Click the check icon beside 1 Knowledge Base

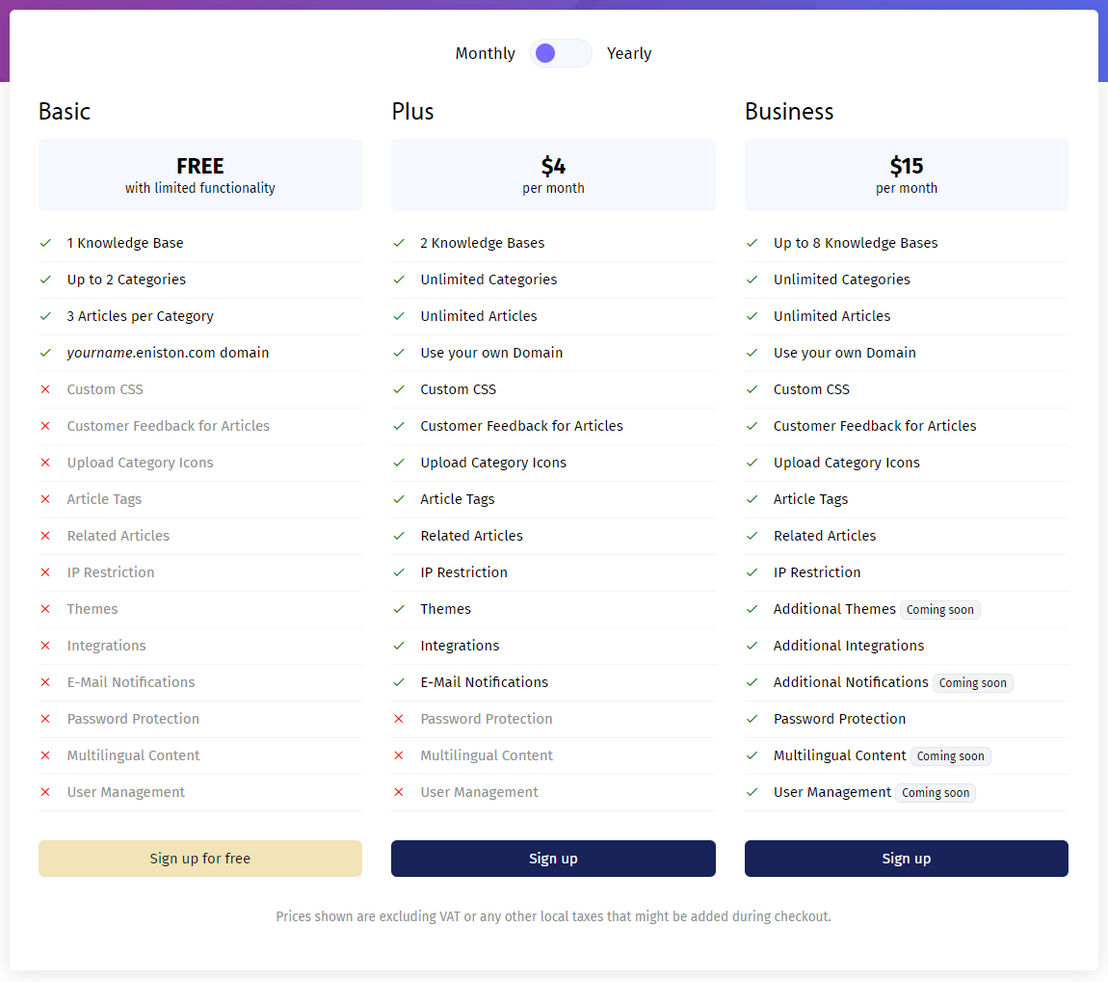pyautogui.click(x=46, y=243)
